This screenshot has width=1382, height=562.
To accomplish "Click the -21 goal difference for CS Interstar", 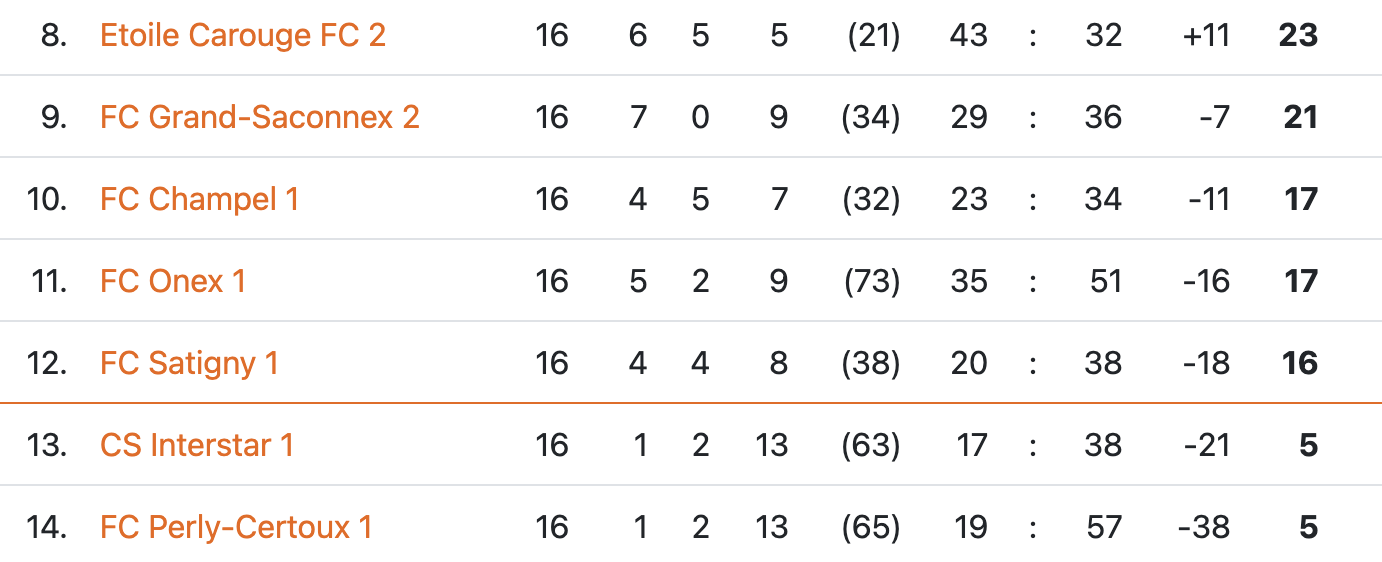I will click(1206, 446).
